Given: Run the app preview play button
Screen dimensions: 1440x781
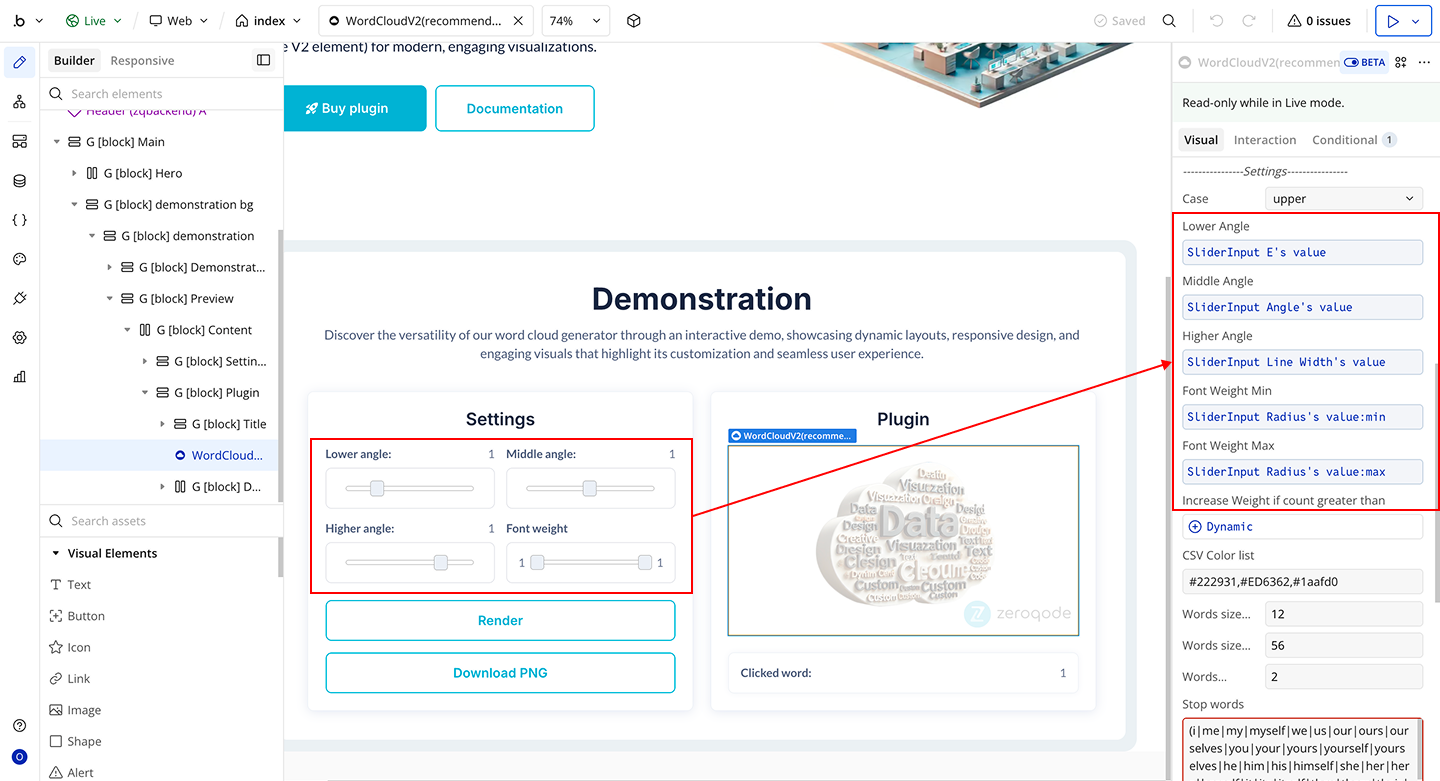Looking at the screenshot, I should coord(1391,21).
